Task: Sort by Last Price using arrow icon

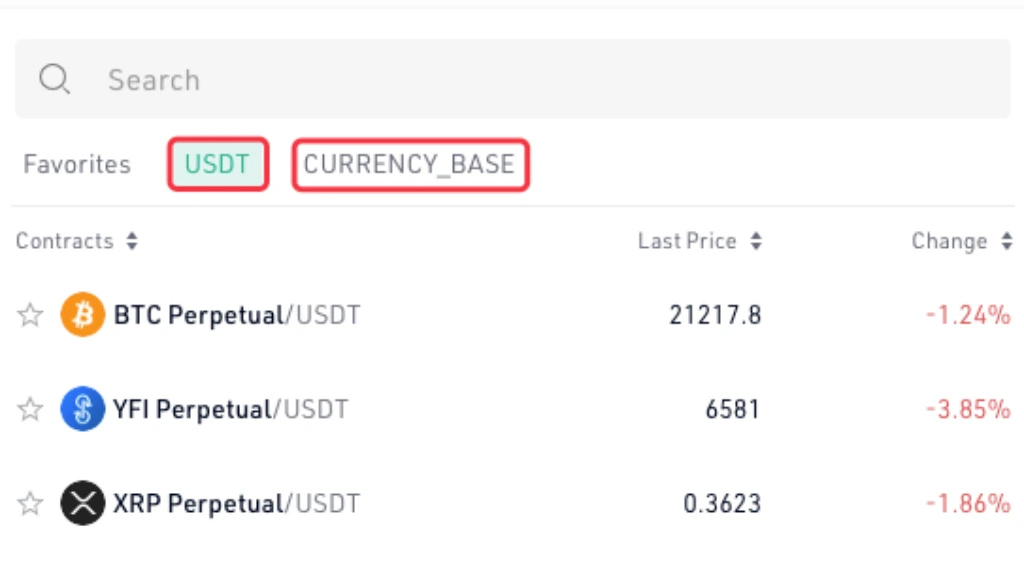Action: (756, 241)
